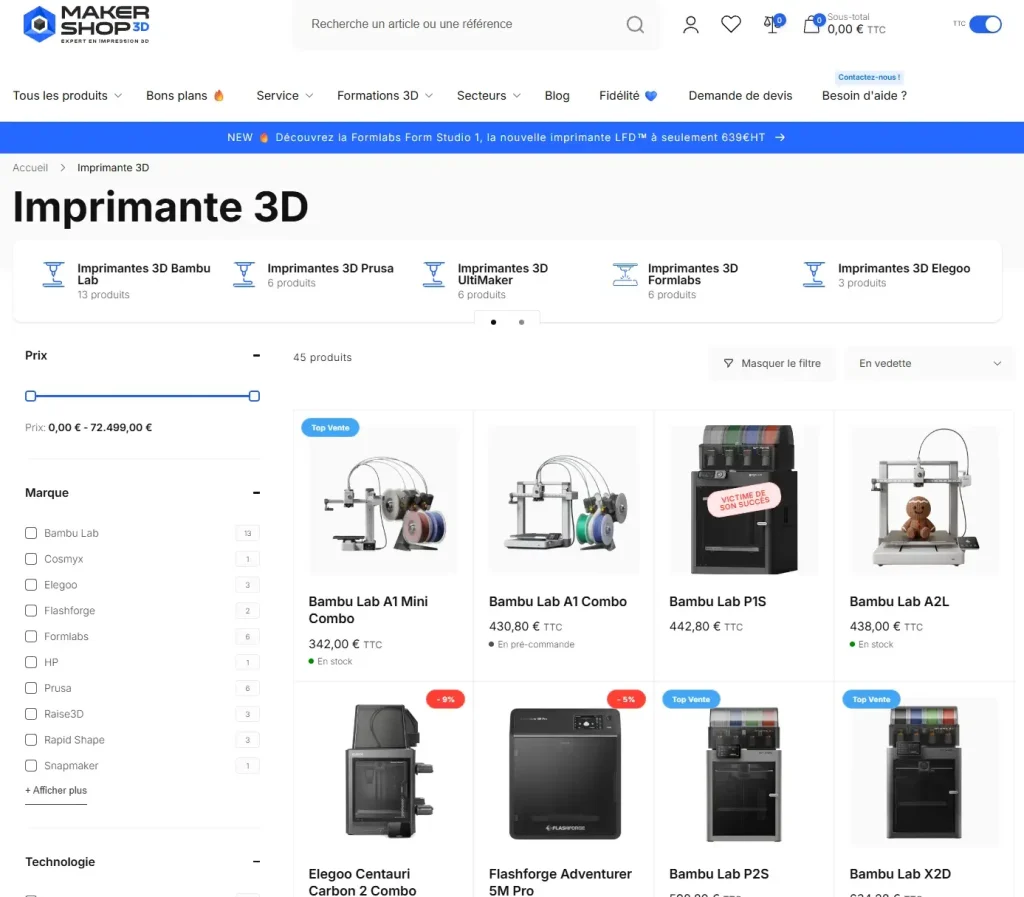This screenshot has height=897, width=1024.
Task: Open the En vedette sort dropdown
Action: [x=930, y=364]
